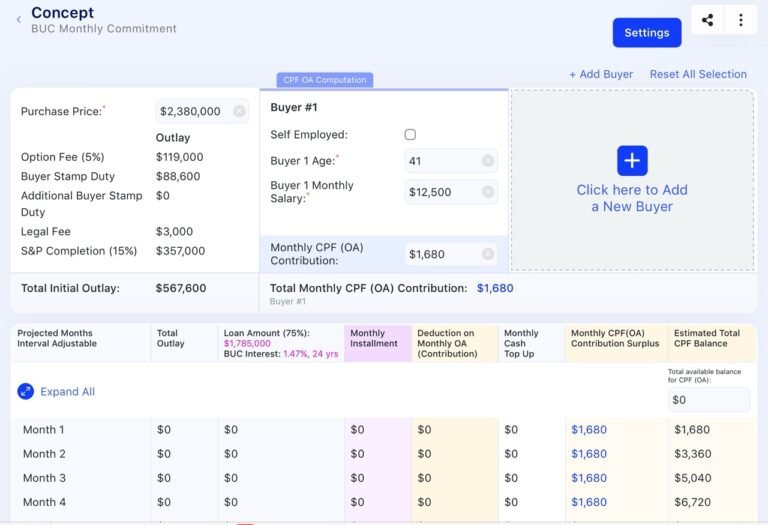The height and width of the screenshot is (525, 768).
Task: Click the Concept page title
Action: [x=62, y=12]
